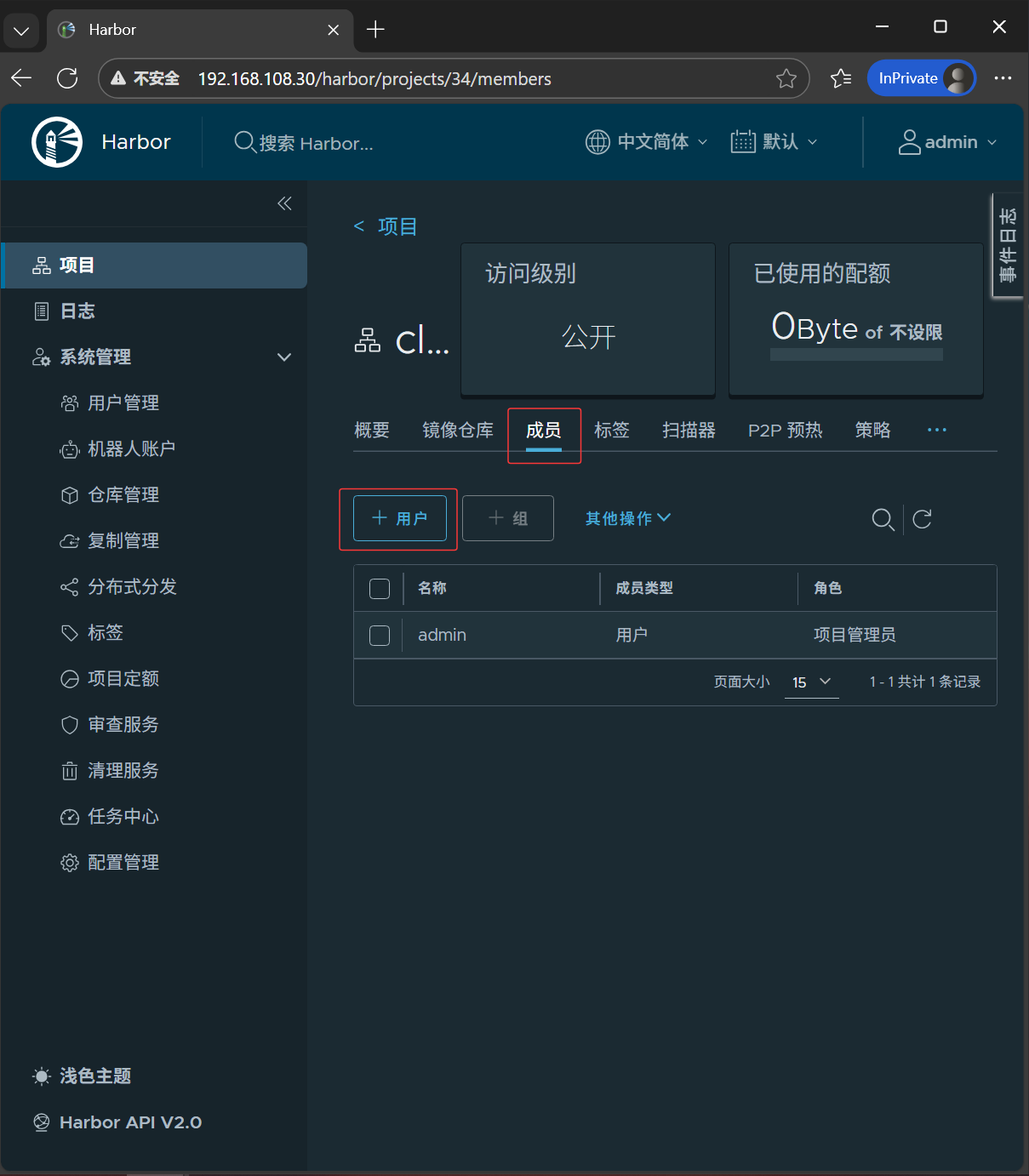Screen dimensions: 1029x1176
Task: Refresh the member list
Action: tap(923, 519)
